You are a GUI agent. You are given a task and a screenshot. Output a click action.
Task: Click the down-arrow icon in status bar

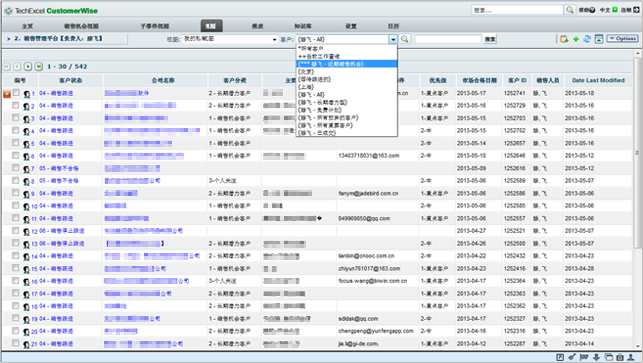pos(596,357)
